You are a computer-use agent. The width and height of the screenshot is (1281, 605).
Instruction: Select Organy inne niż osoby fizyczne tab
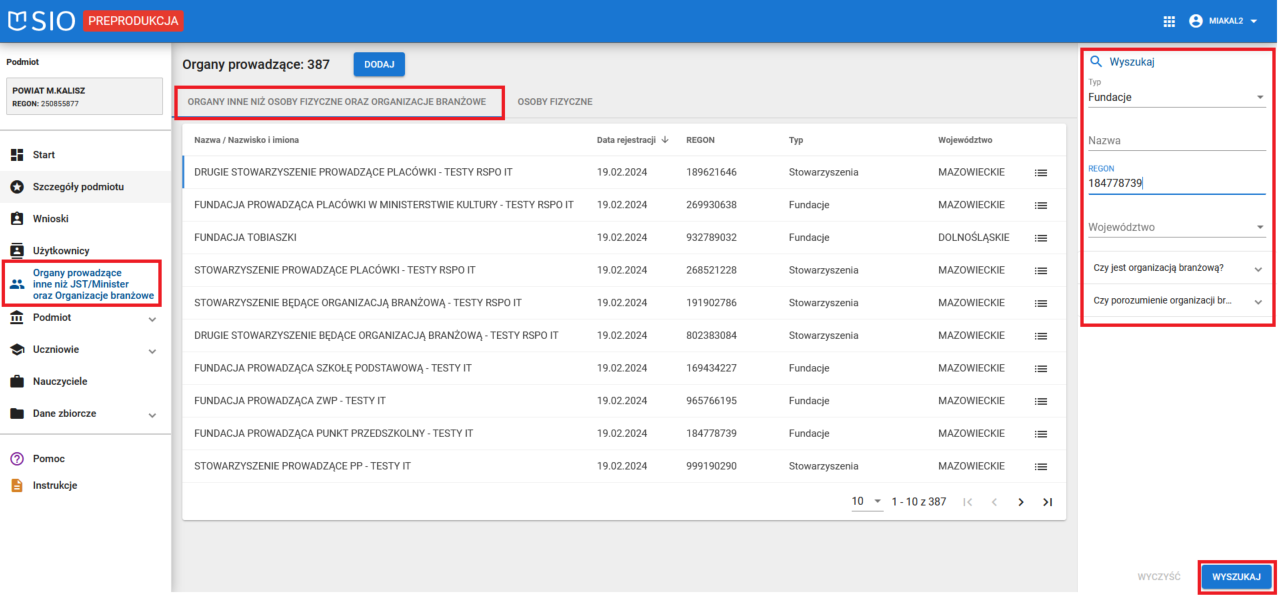(x=337, y=102)
